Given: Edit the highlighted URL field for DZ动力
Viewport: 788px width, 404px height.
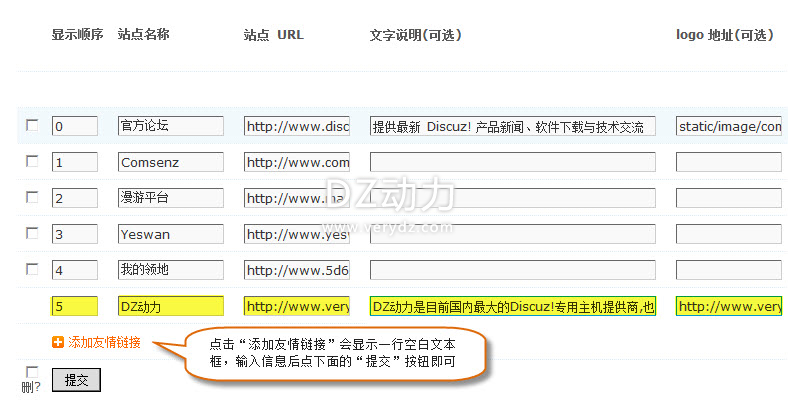Looking at the screenshot, I should tap(297, 306).
